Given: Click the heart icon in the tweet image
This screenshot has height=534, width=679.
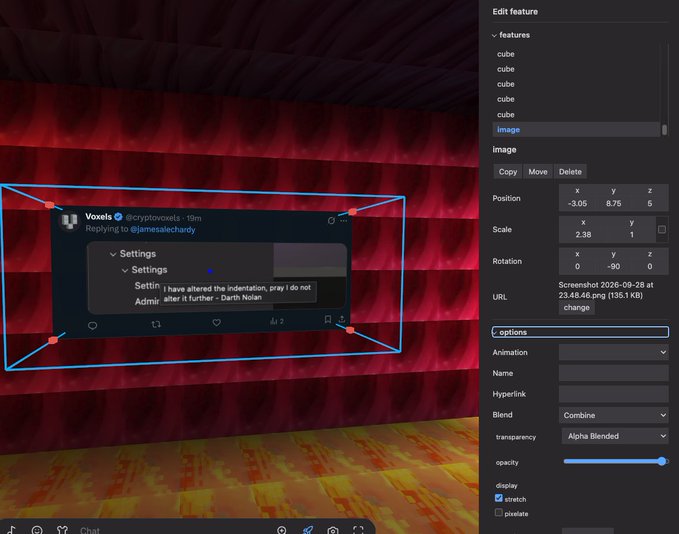Looking at the screenshot, I should click(217, 322).
